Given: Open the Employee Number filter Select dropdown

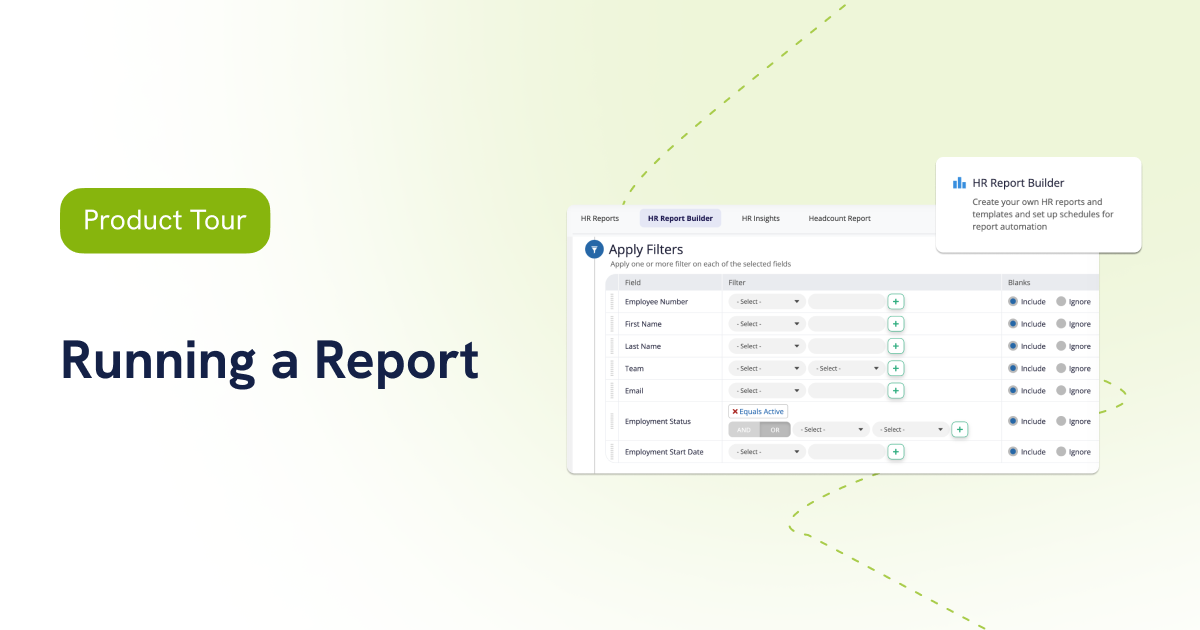Looking at the screenshot, I should click(767, 301).
